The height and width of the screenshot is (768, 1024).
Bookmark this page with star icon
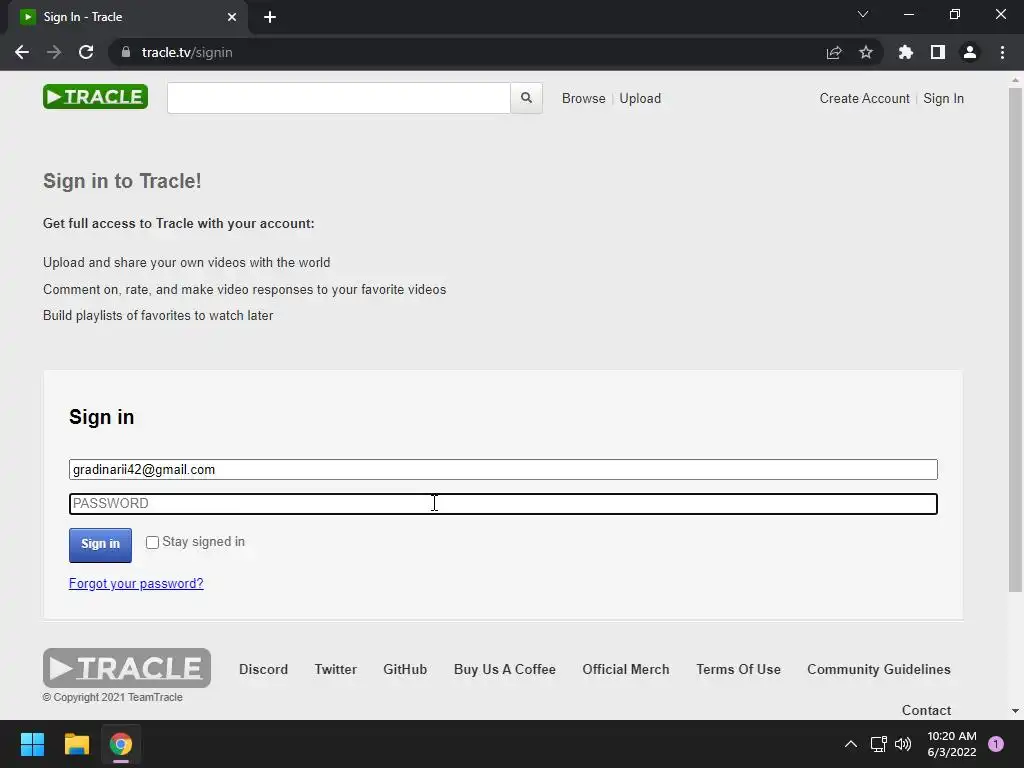coord(866,52)
